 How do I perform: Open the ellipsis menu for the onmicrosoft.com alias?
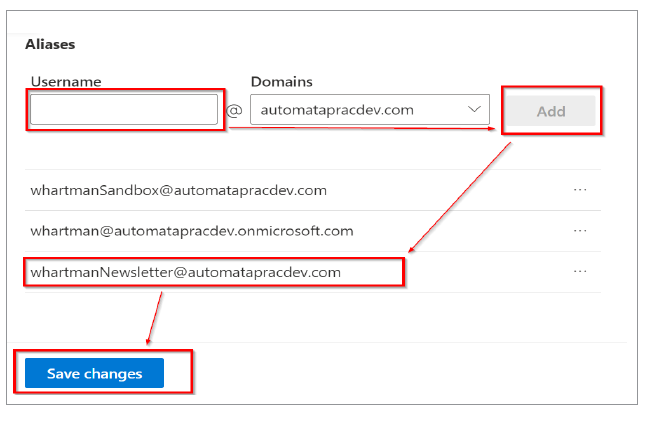580,231
